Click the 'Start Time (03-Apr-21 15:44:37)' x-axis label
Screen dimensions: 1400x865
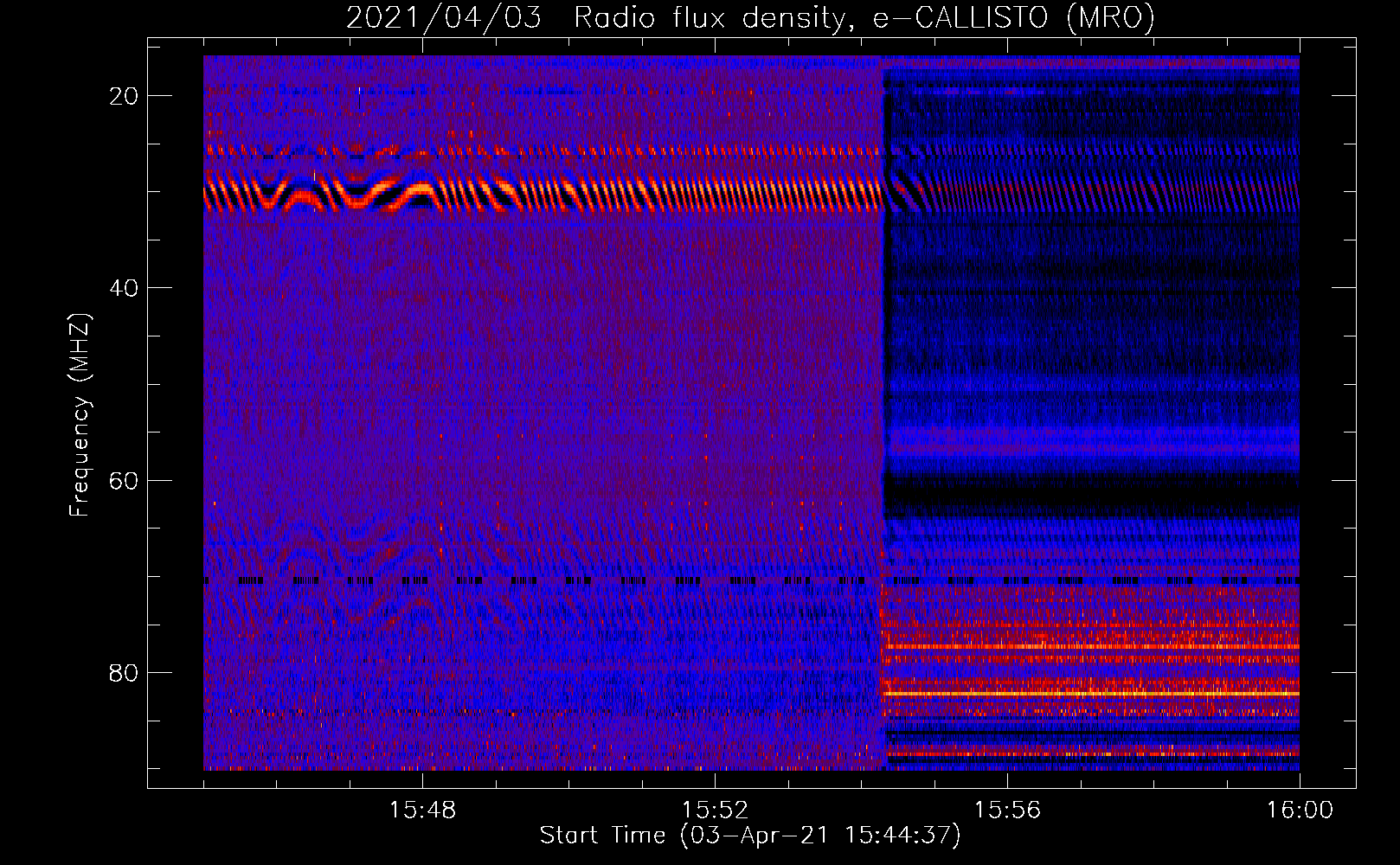750,836
